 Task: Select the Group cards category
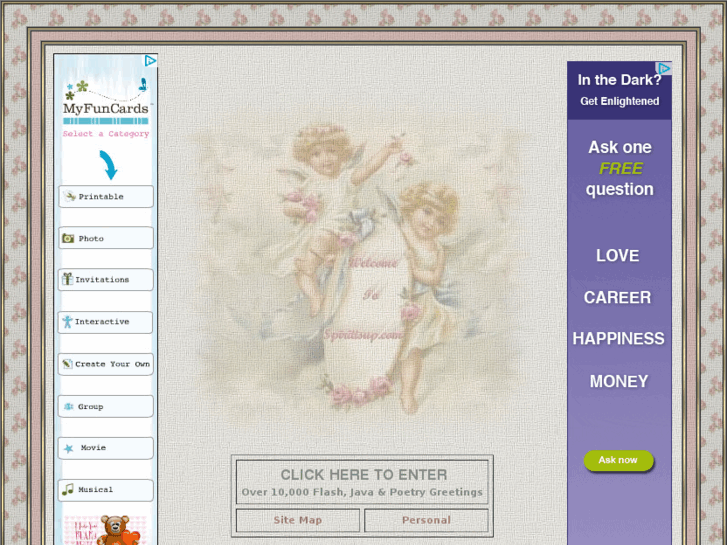(x=106, y=406)
